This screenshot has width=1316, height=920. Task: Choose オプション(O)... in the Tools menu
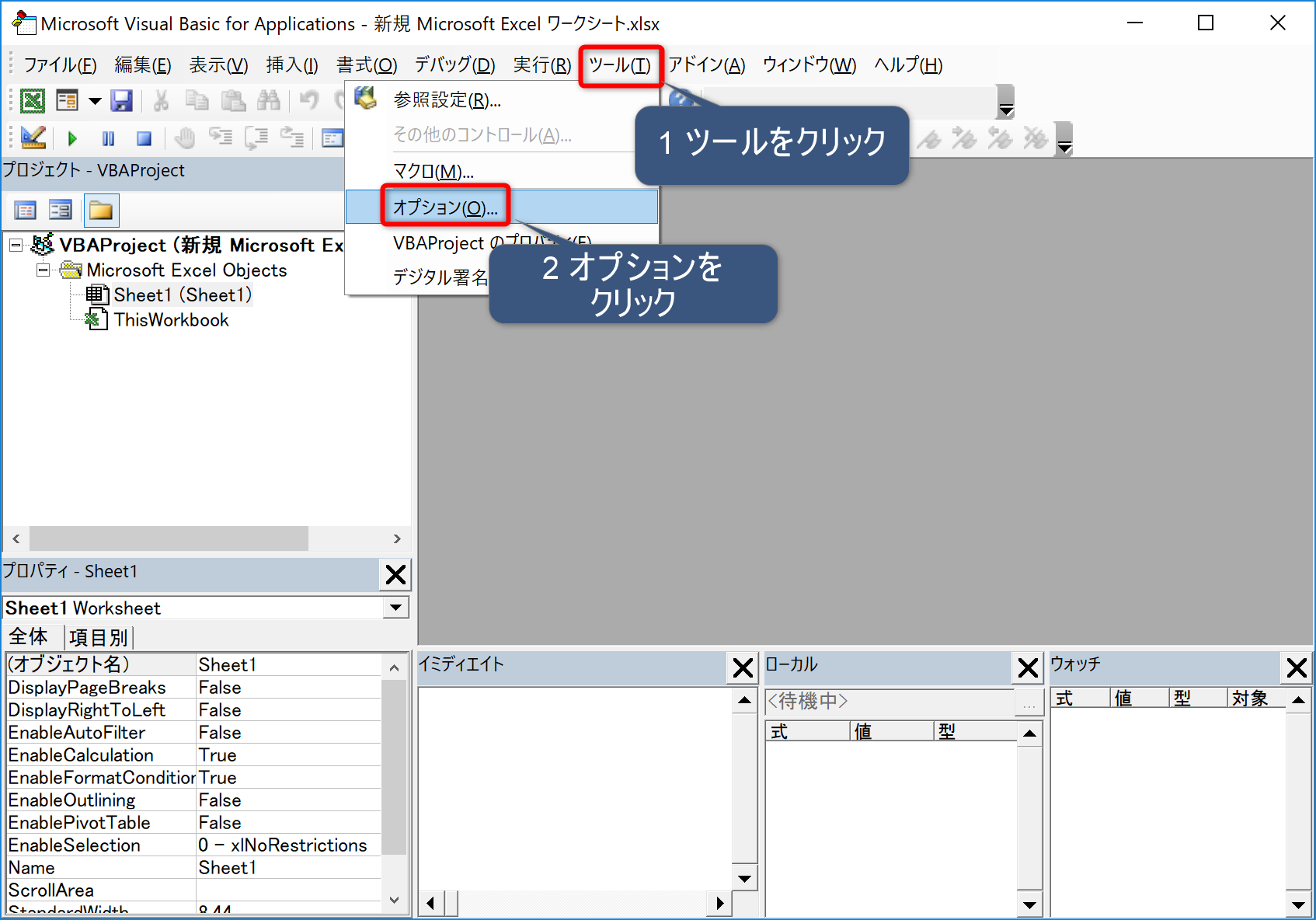click(445, 207)
